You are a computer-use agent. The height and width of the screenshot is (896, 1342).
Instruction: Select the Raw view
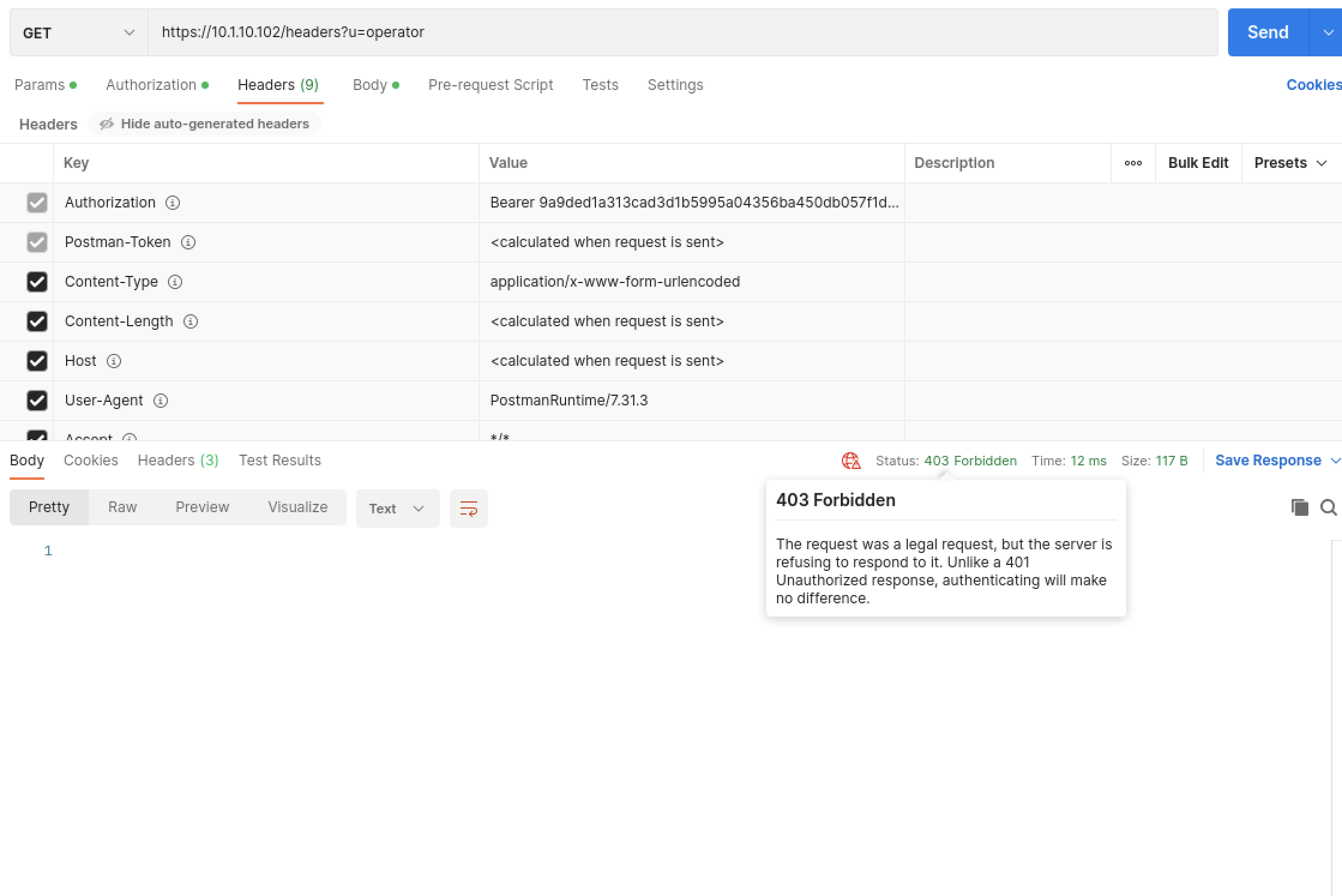click(122, 507)
